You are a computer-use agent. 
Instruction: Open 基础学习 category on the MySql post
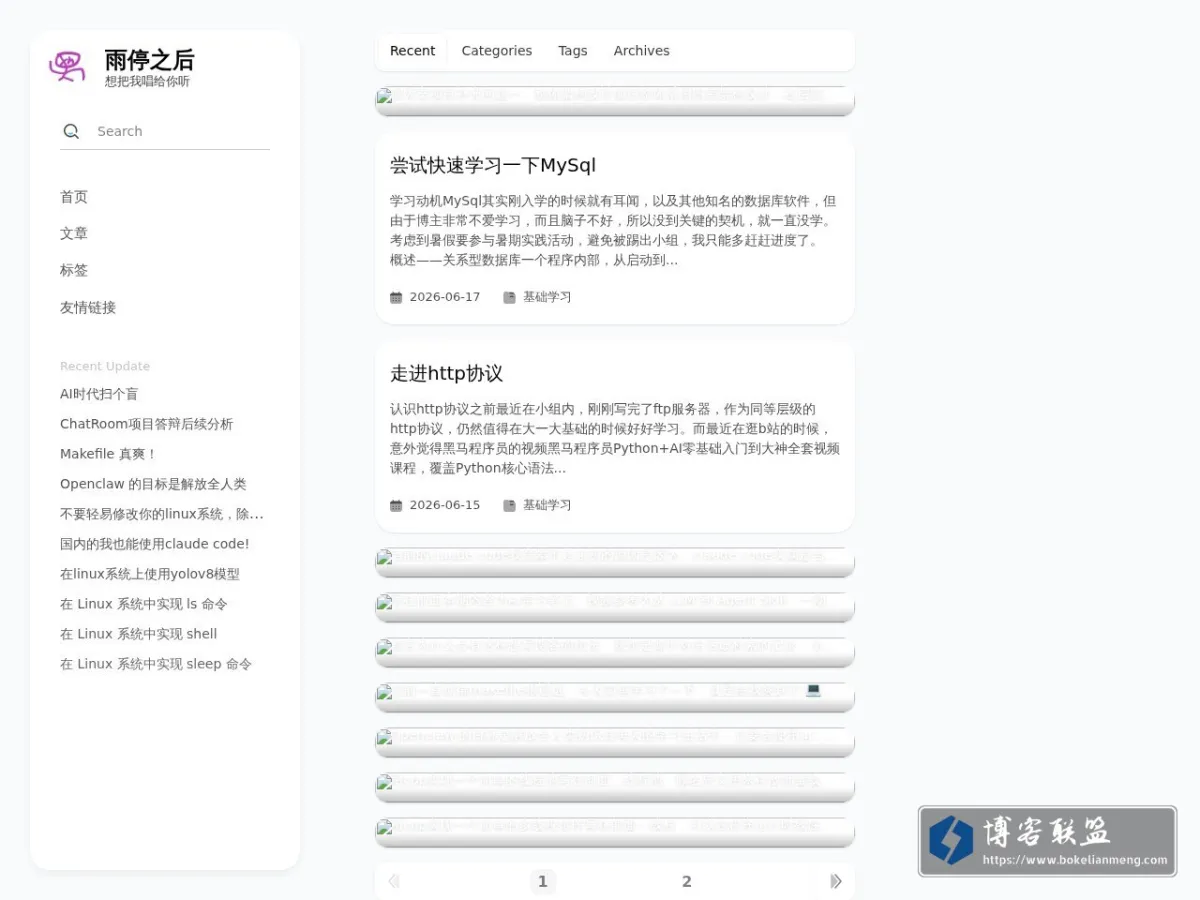coord(547,297)
